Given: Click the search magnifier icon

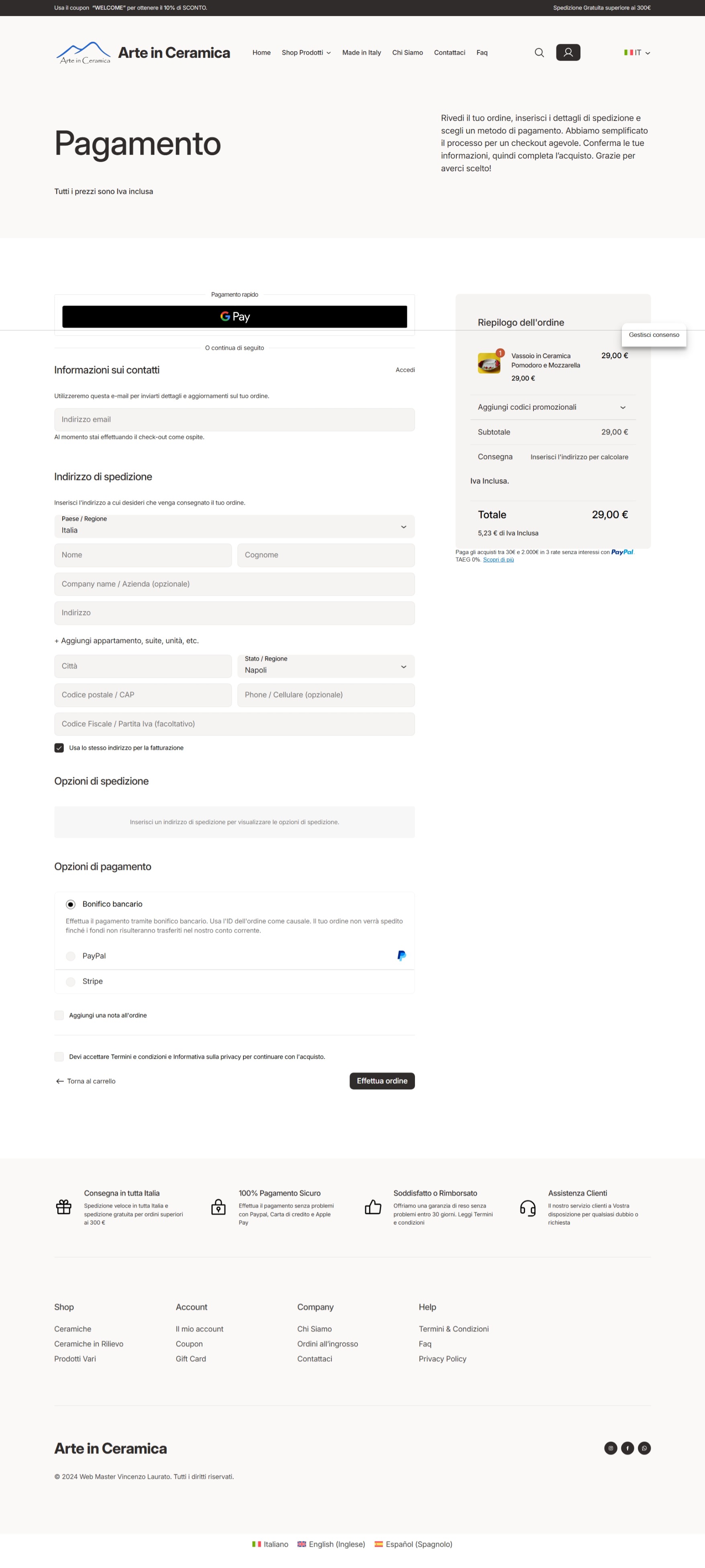Looking at the screenshot, I should [539, 53].
